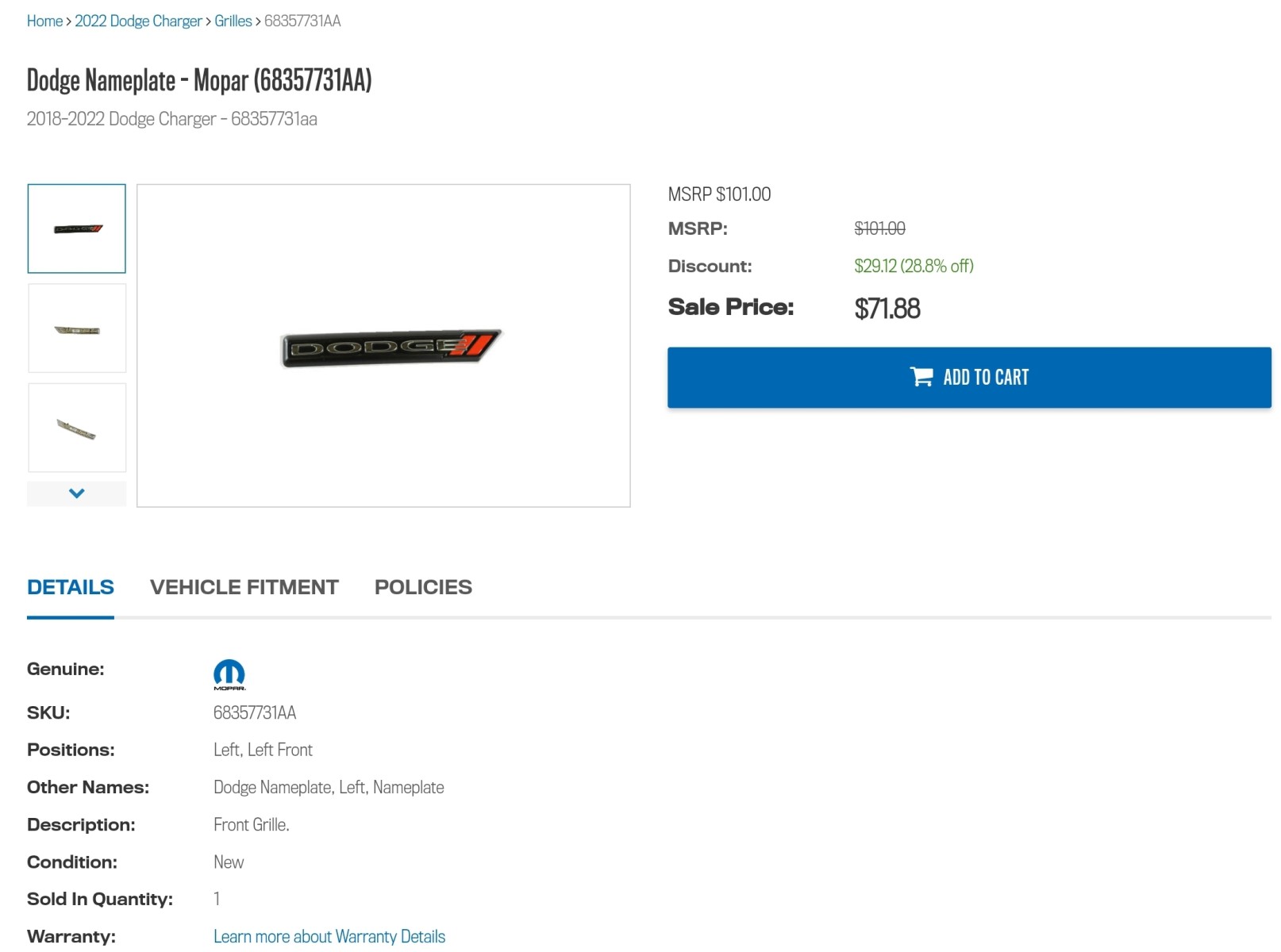Open Learn more about Warranty Details
This screenshot has width=1281, height=952.
[x=329, y=936]
